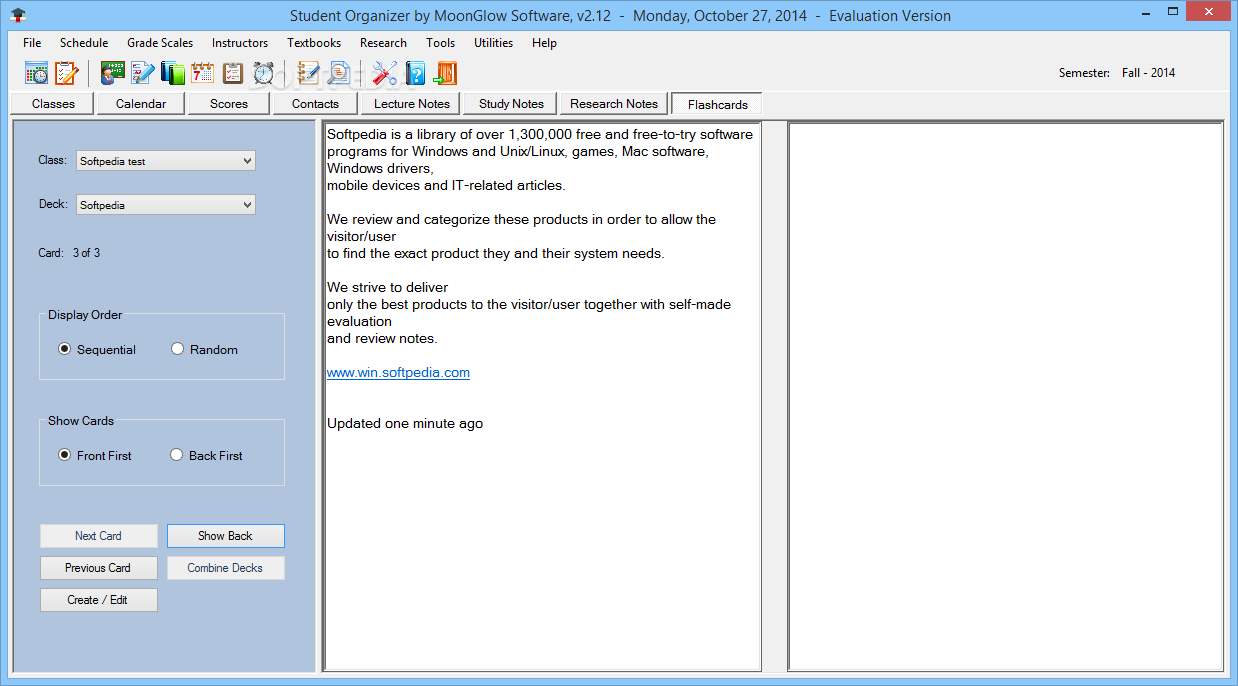Open the Instructors menu

coord(240,43)
